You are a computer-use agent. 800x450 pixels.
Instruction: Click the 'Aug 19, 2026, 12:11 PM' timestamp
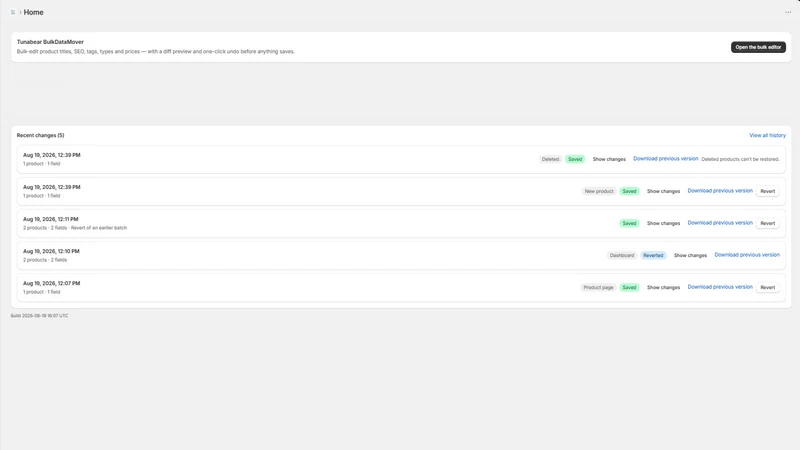tap(51, 219)
